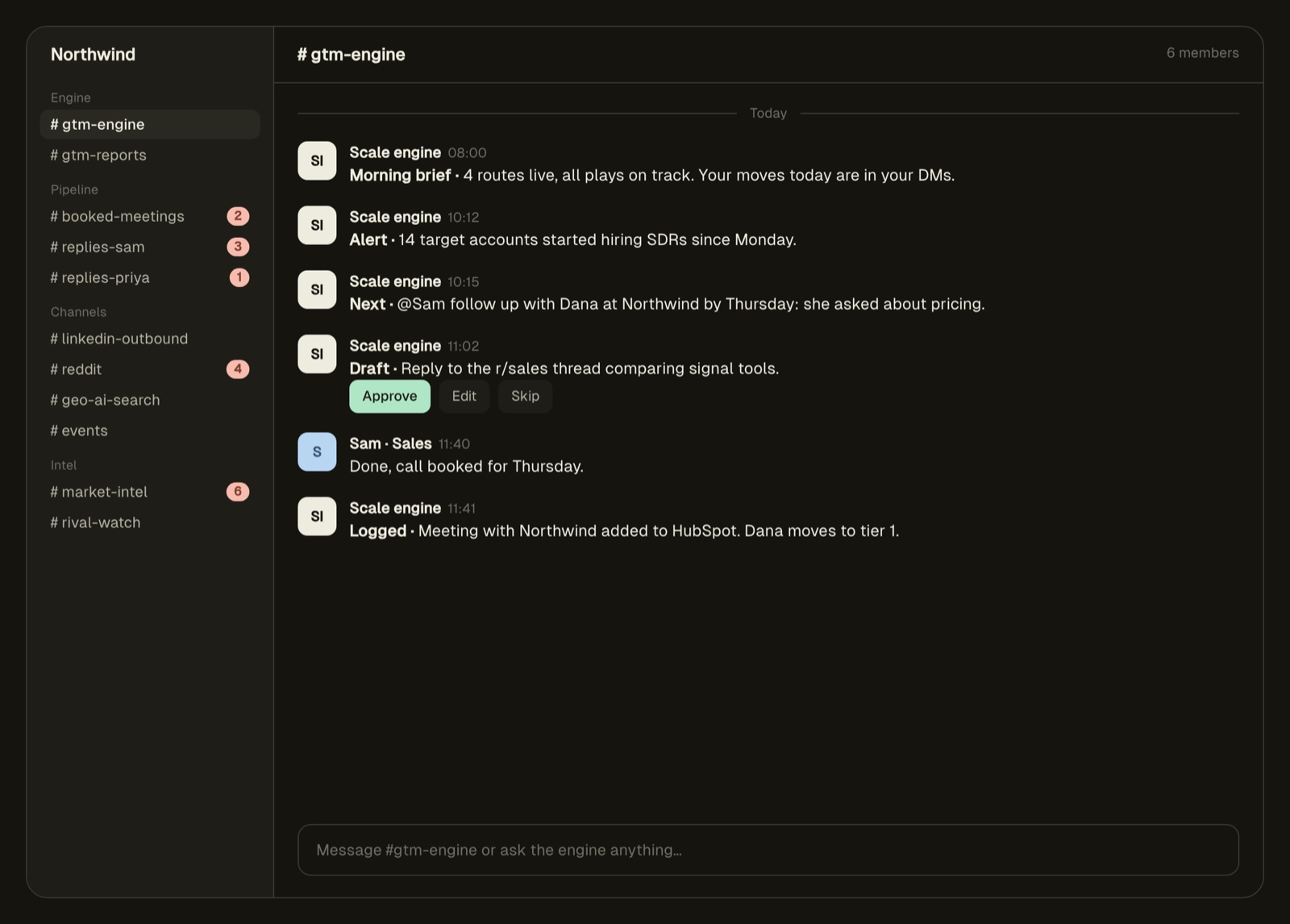Open the #rival-watch channel

pyautogui.click(x=150, y=522)
